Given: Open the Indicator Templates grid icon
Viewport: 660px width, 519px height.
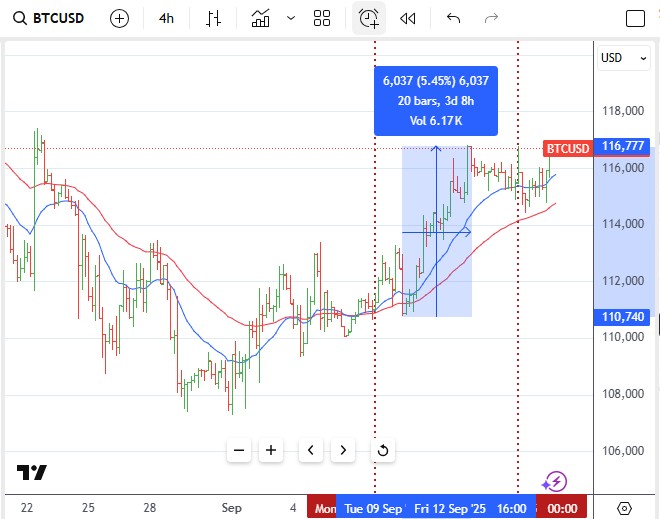Looking at the screenshot, I should pyautogui.click(x=322, y=19).
